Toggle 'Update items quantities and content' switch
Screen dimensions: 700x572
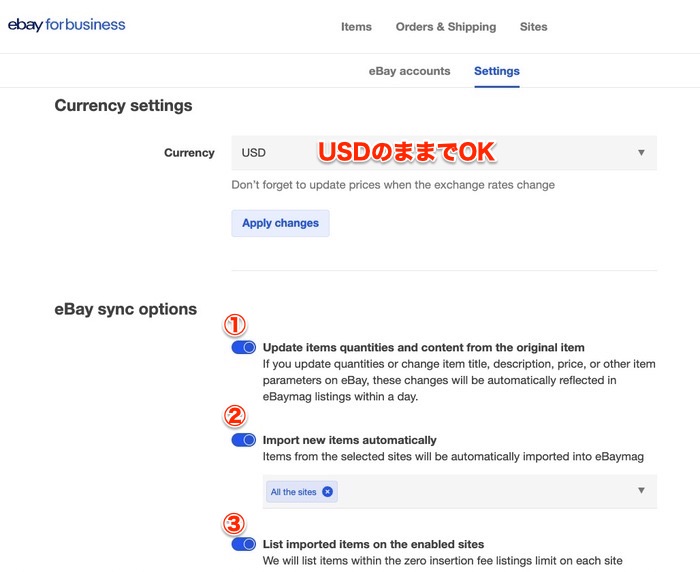pyautogui.click(x=243, y=347)
